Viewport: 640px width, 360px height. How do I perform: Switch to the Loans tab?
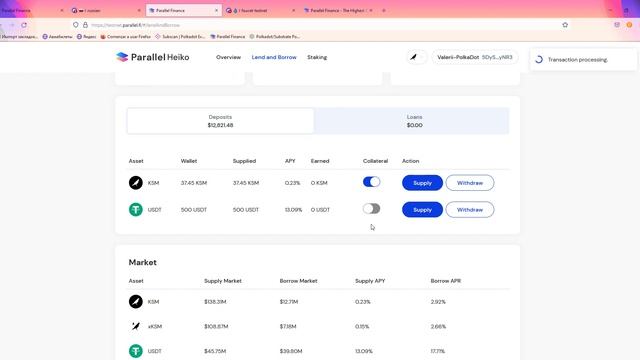[414, 121]
